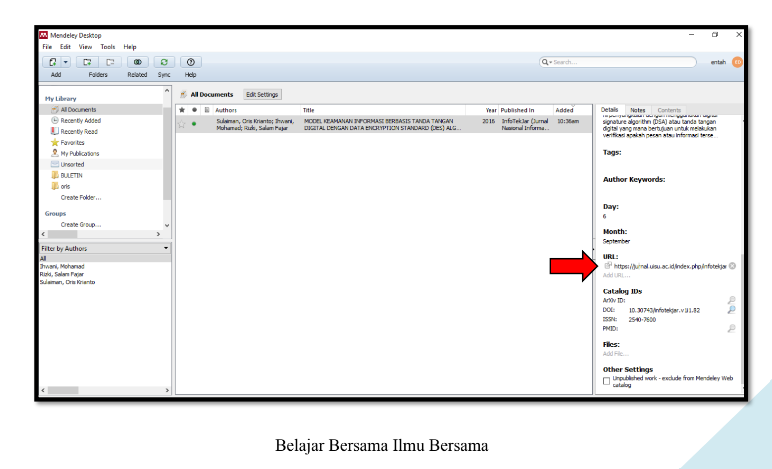Screen dimensions: 772x469
Task: Select the Favorites library item
Action: [x=73, y=142]
